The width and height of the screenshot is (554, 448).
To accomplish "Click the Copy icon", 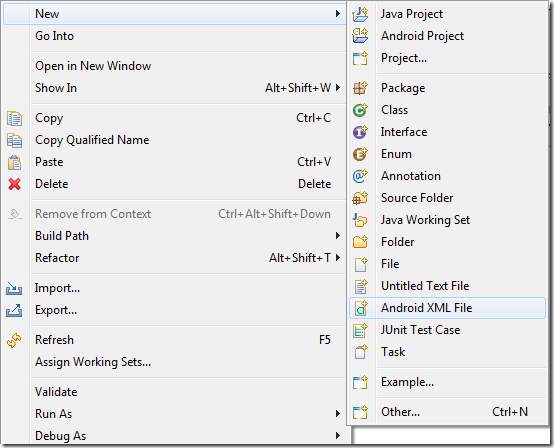I will click(x=14, y=118).
